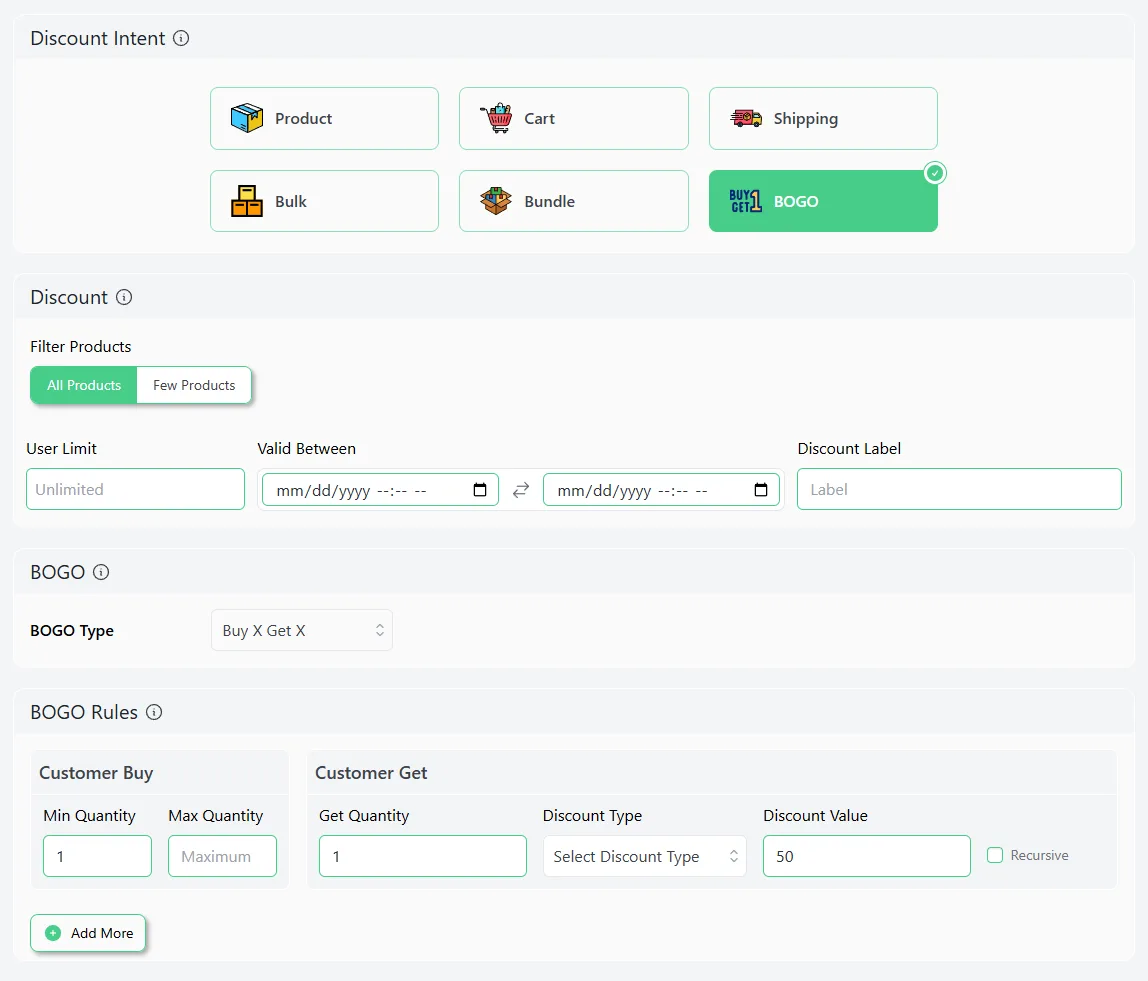Click the info icon beside BOGO heading
The width and height of the screenshot is (1148, 981).
101,572
